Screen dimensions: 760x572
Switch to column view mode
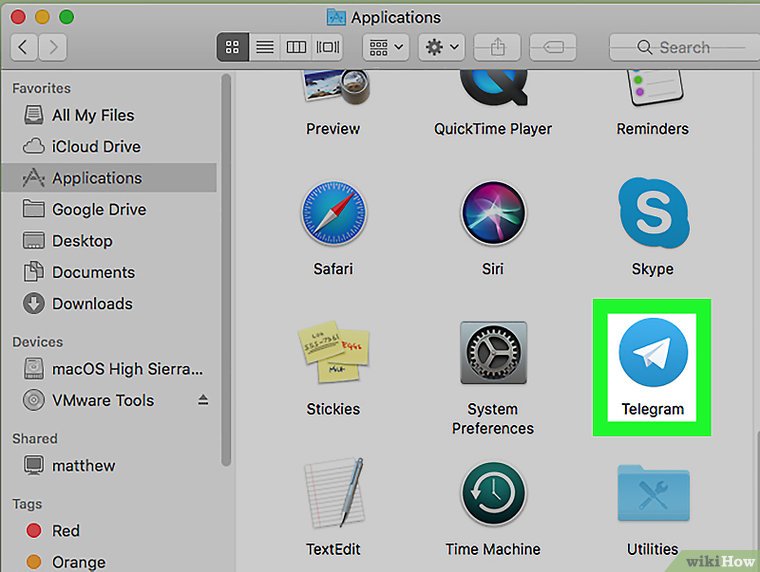(x=296, y=47)
